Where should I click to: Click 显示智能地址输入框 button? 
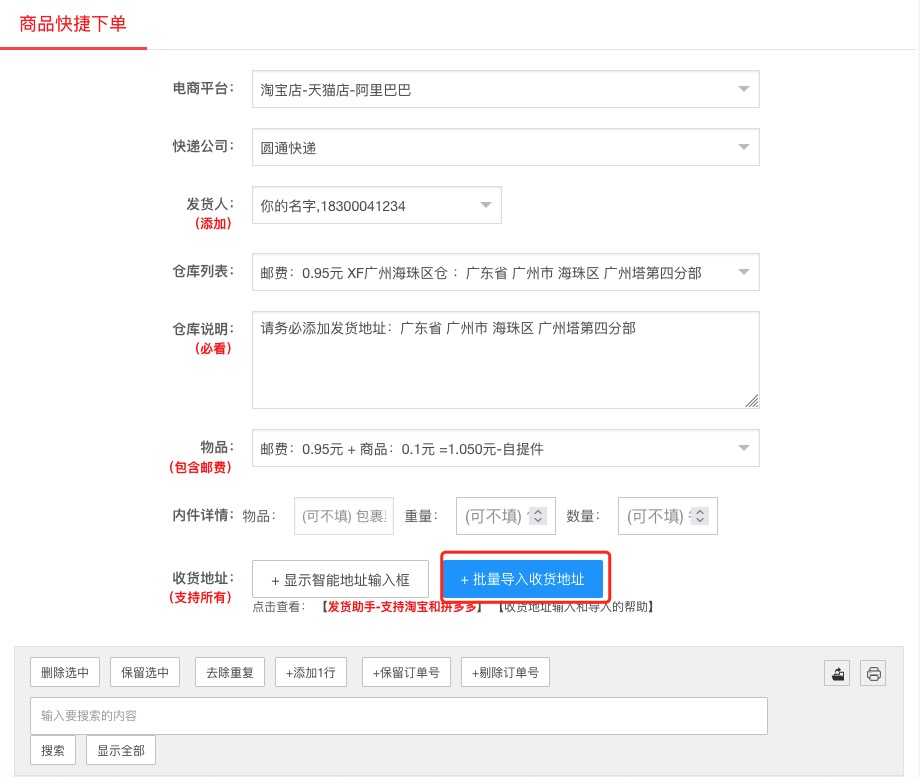point(340,579)
